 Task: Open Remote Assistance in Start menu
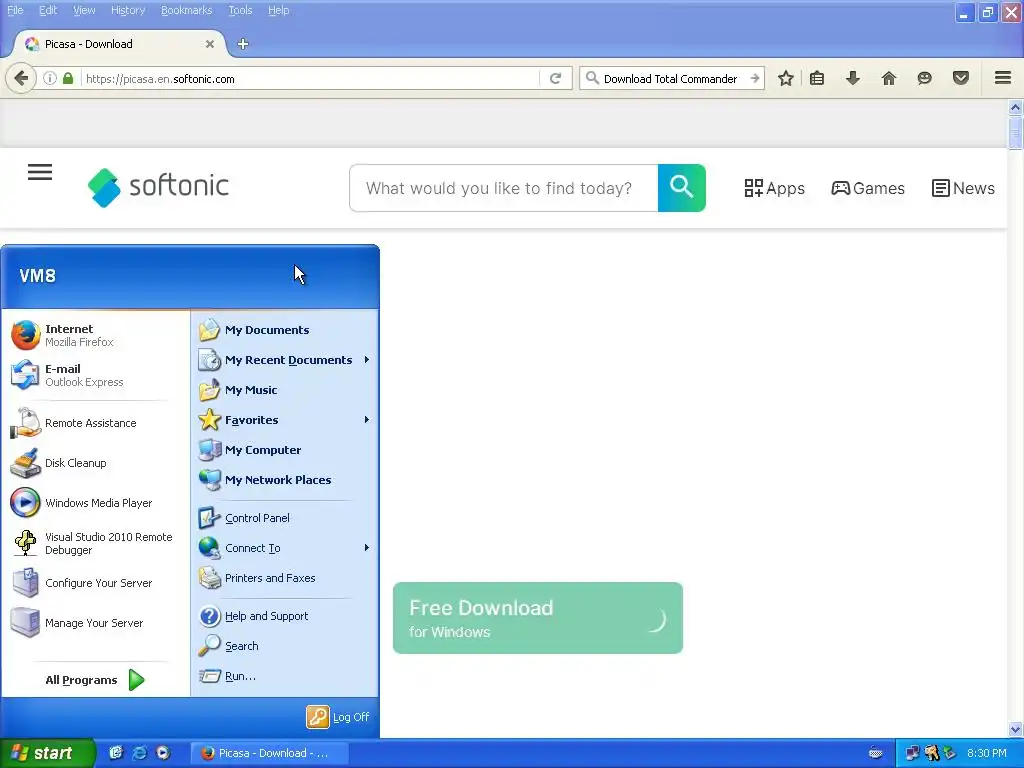tap(95, 423)
